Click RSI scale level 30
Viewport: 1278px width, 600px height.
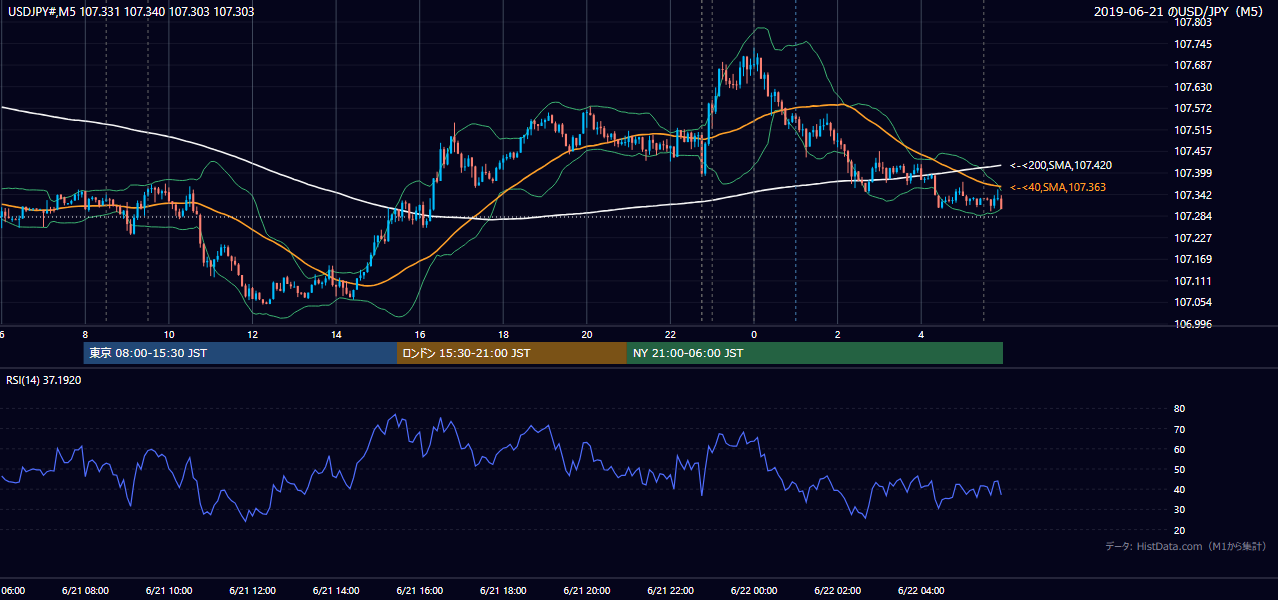1179,509
